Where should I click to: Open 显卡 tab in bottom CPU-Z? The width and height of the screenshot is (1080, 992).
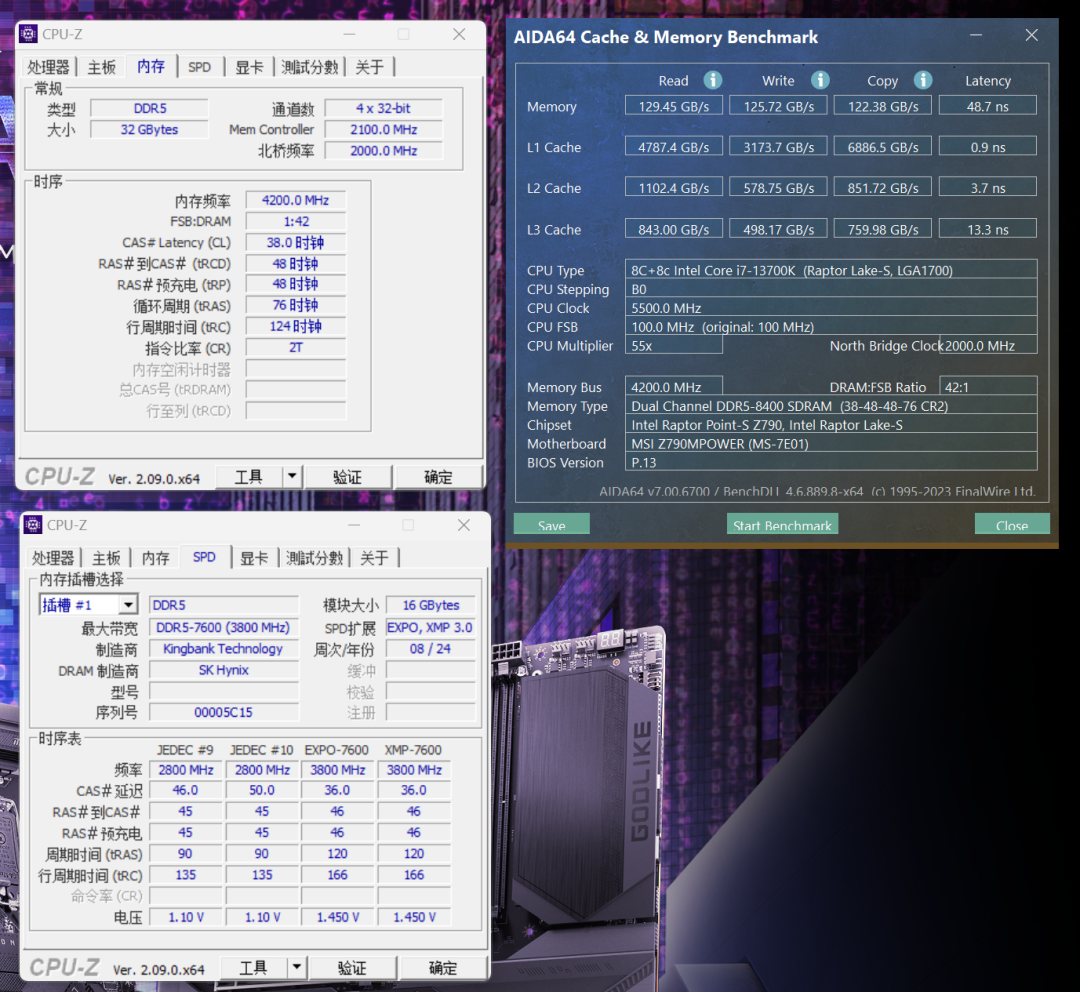point(254,558)
